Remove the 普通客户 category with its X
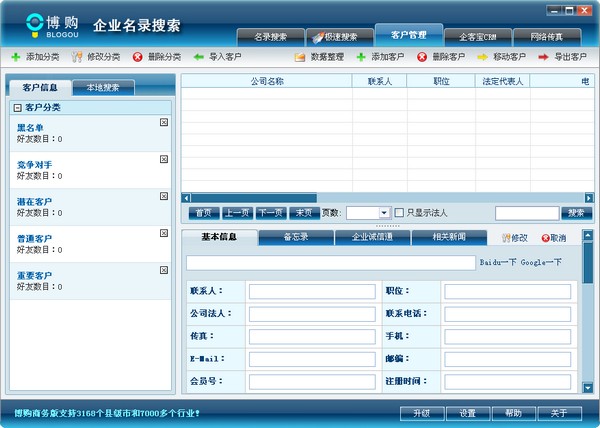 pyautogui.click(x=164, y=233)
